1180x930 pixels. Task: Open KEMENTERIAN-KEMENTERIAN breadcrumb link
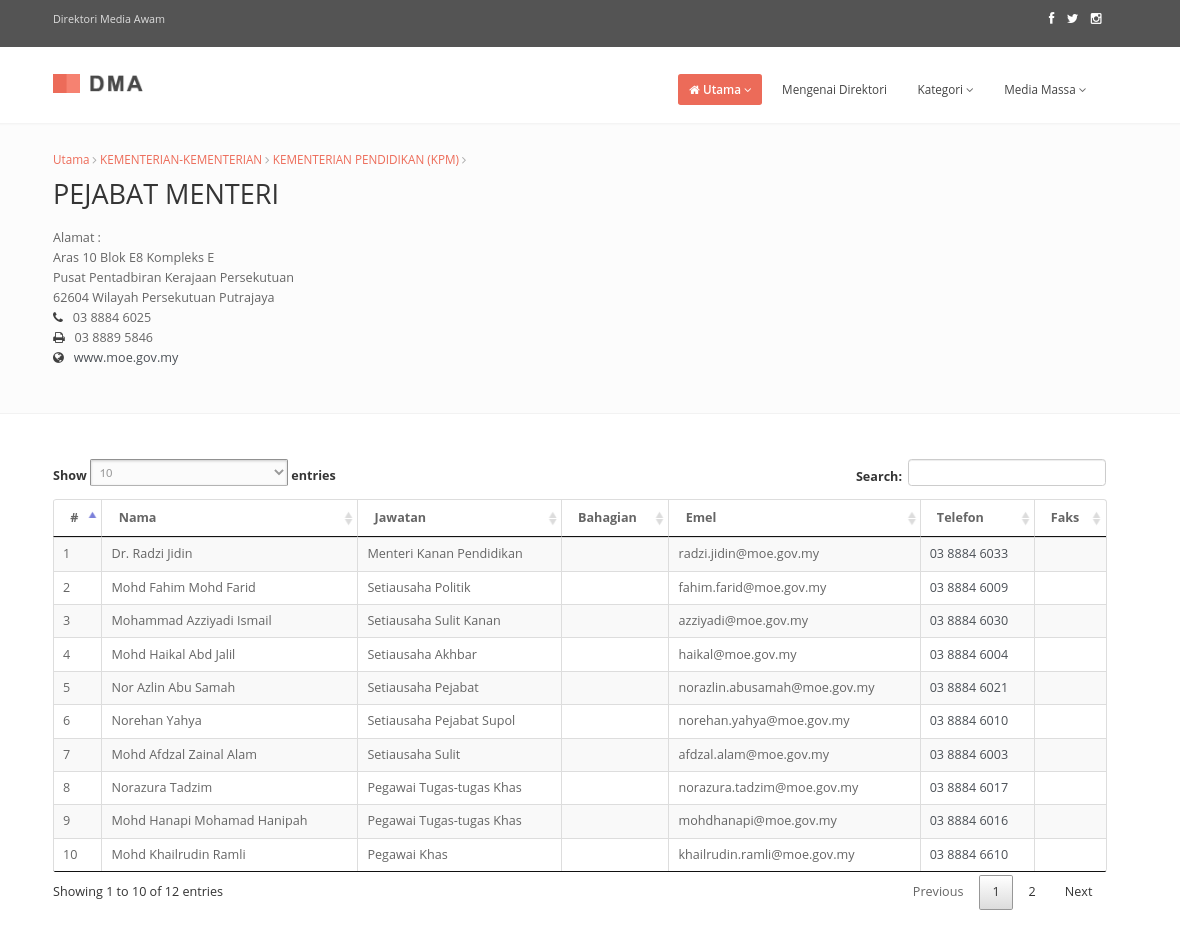181,160
